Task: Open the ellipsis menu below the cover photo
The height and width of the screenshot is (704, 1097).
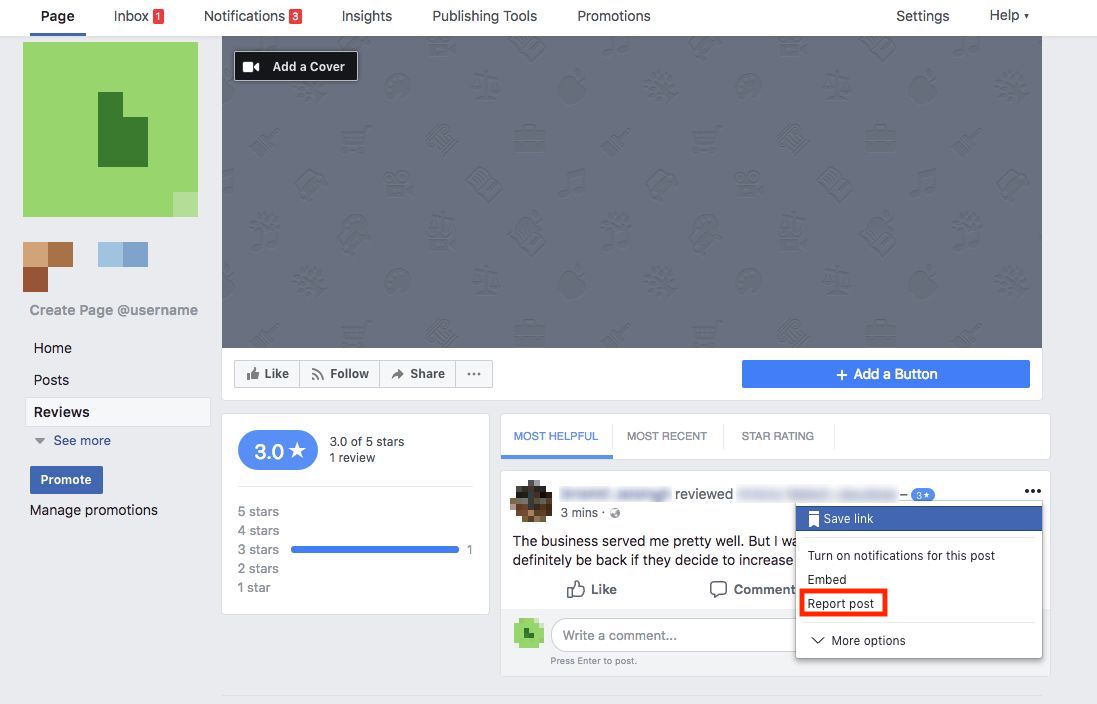Action: [473, 373]
